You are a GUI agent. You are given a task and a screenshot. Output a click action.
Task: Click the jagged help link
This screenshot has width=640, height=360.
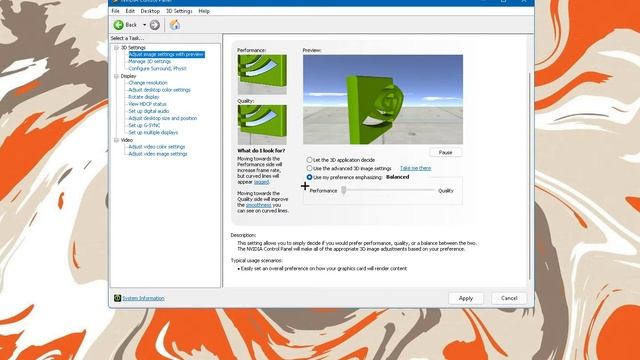[x=261, y=182]
